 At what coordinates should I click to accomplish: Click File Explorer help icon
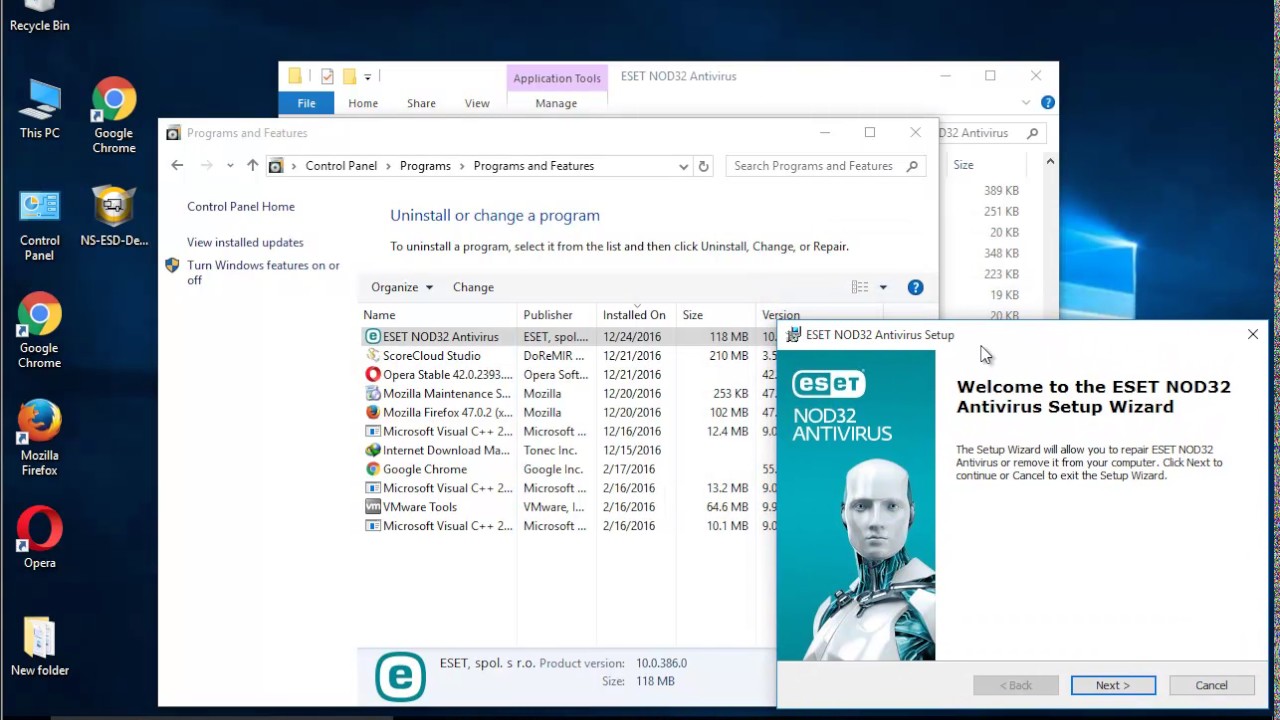pyautogui.click(x=1048, y=103)
